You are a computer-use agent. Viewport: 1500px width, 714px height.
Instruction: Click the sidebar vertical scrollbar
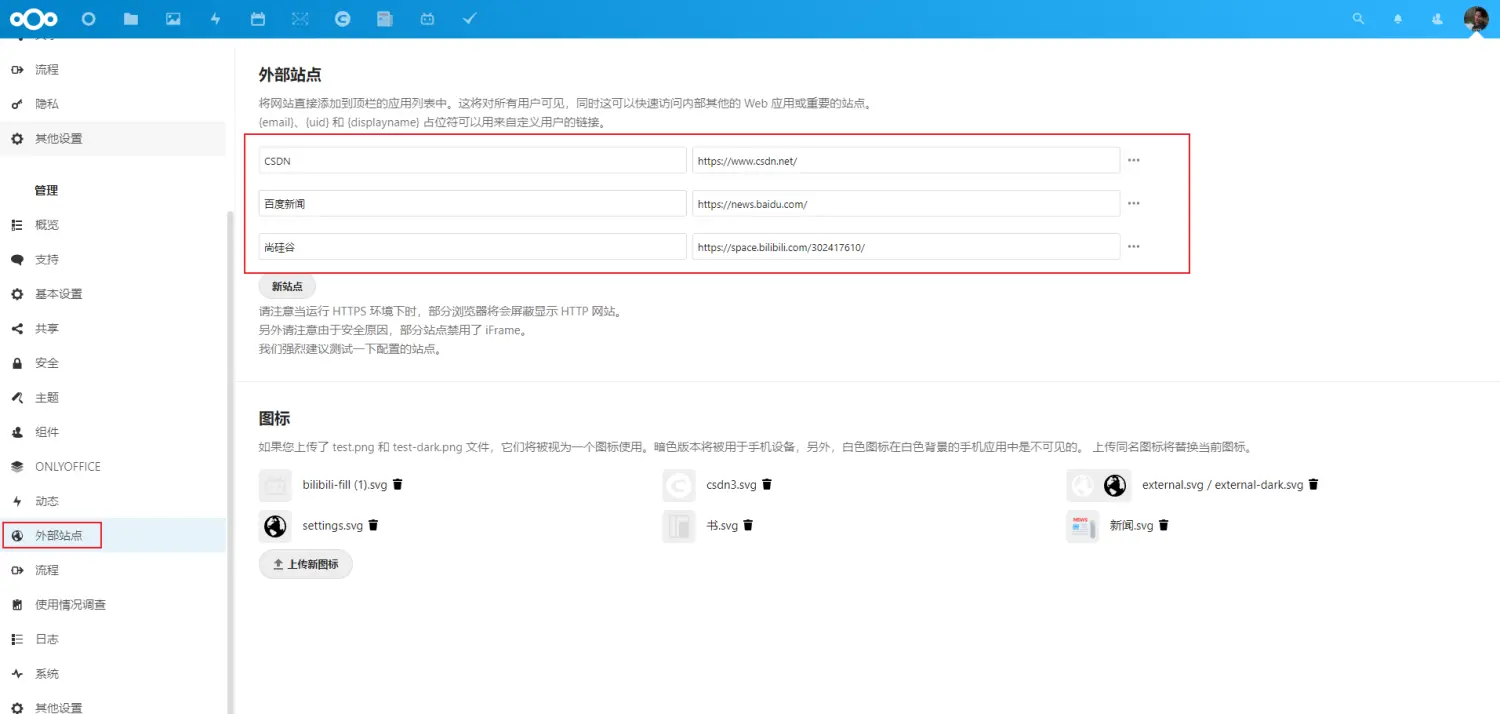pos(230,460)
